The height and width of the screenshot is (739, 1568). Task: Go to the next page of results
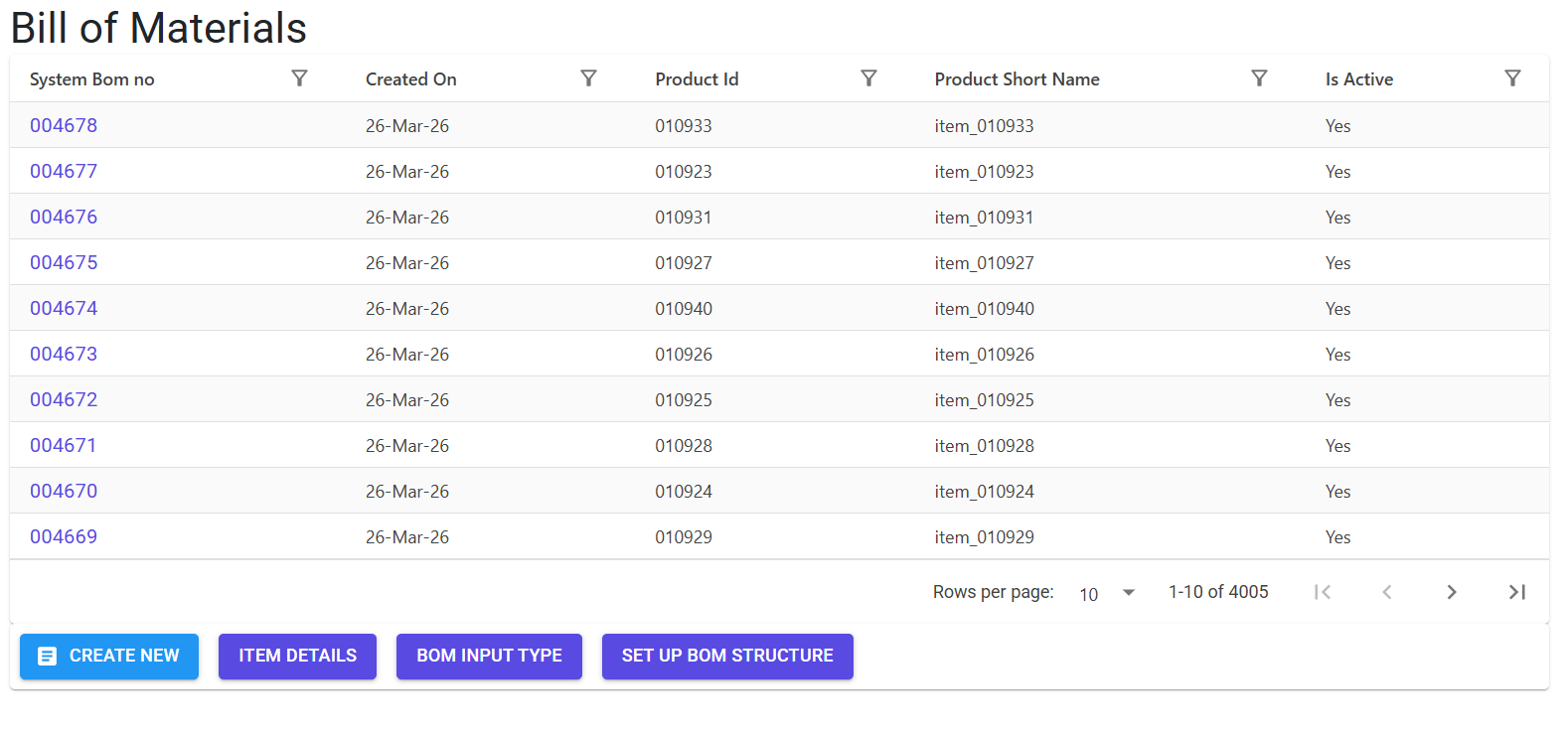click(x=1452, y=592)
